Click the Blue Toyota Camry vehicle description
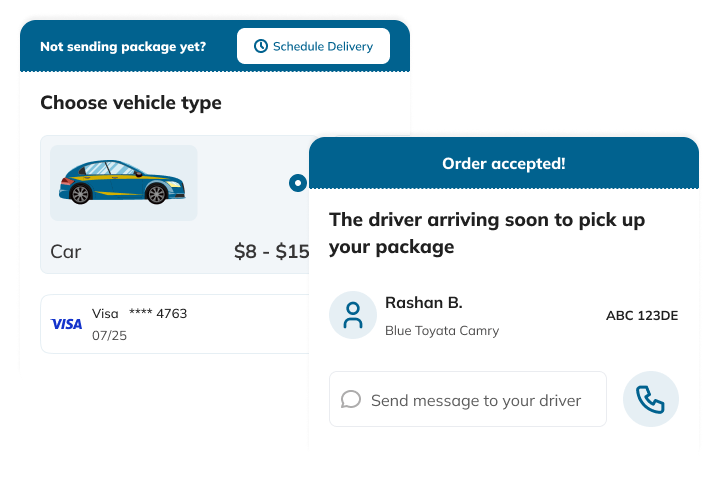This screenshot has height=484, width=720. pyautogui.click(x=442, y=330)
